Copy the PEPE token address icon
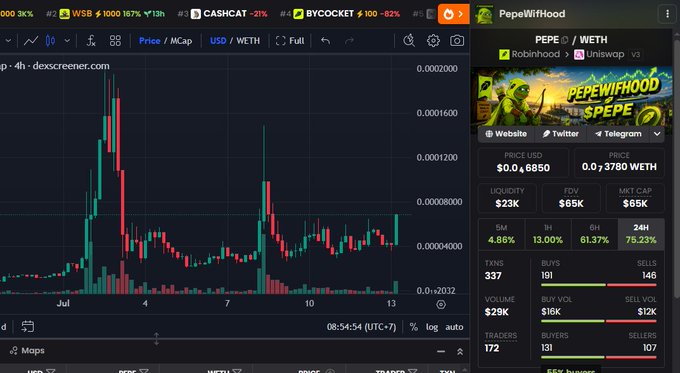The height and width of the screenshot is (373, 680). coord(565,40)
